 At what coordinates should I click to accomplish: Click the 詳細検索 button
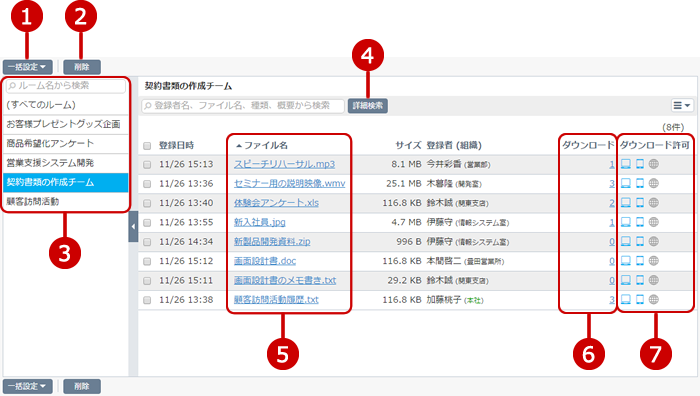[x=368, y=106]
